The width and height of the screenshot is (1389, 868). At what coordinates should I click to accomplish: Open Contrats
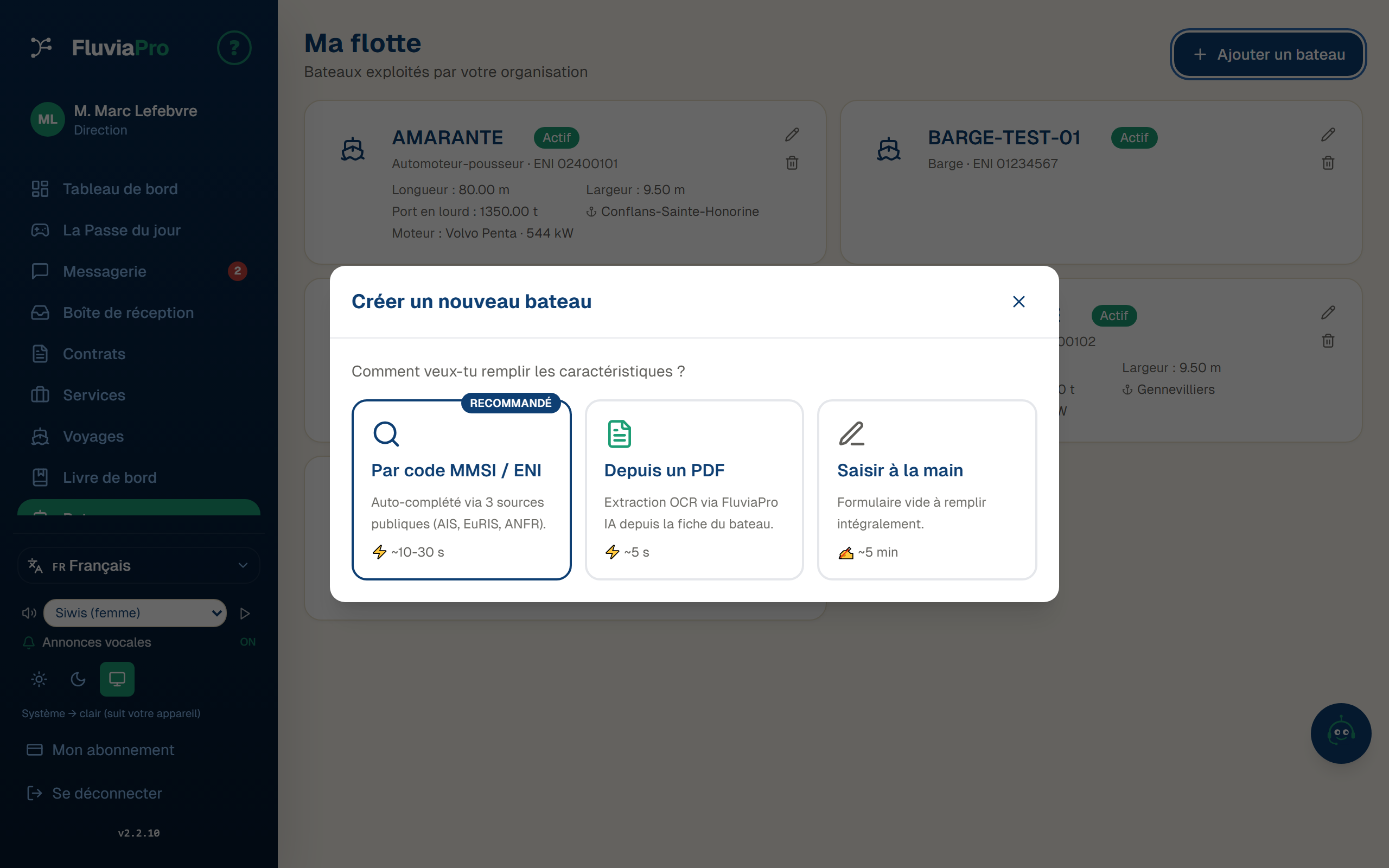pos(138,354)
